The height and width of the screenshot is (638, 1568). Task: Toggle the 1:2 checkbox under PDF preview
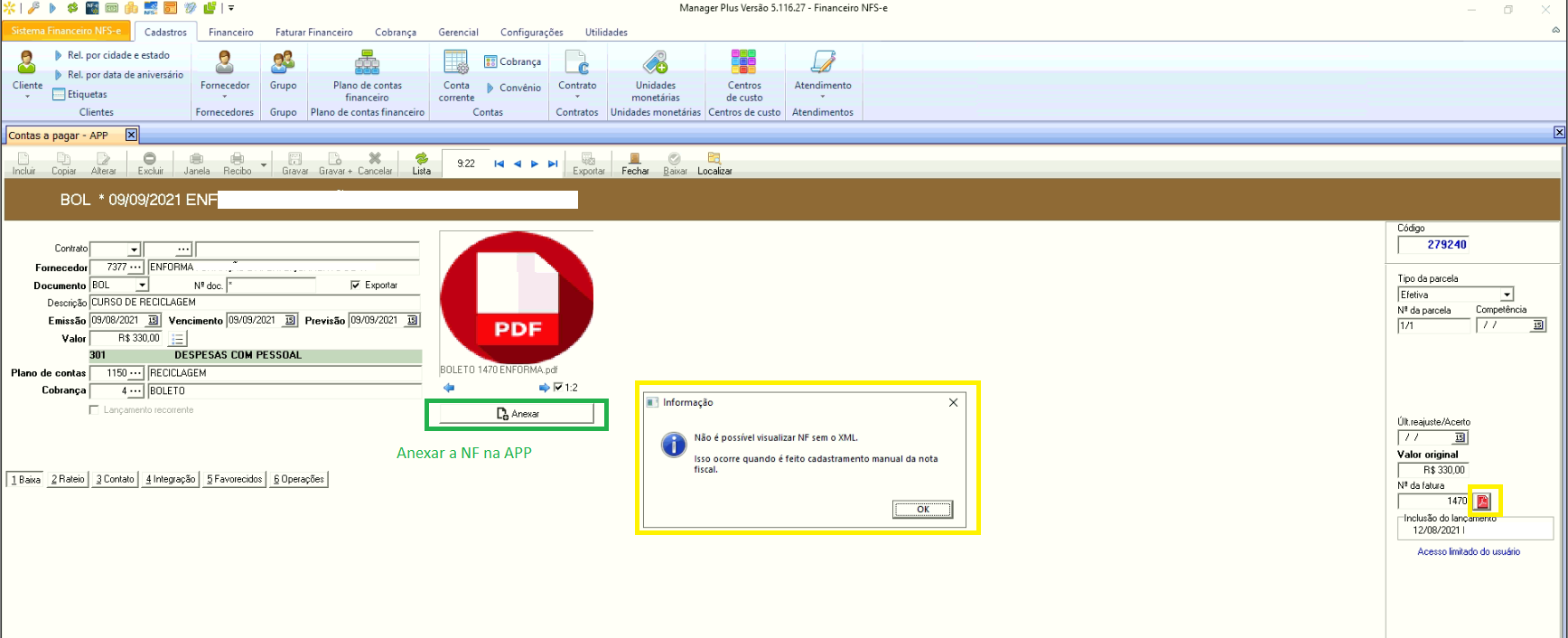(558, 388)
